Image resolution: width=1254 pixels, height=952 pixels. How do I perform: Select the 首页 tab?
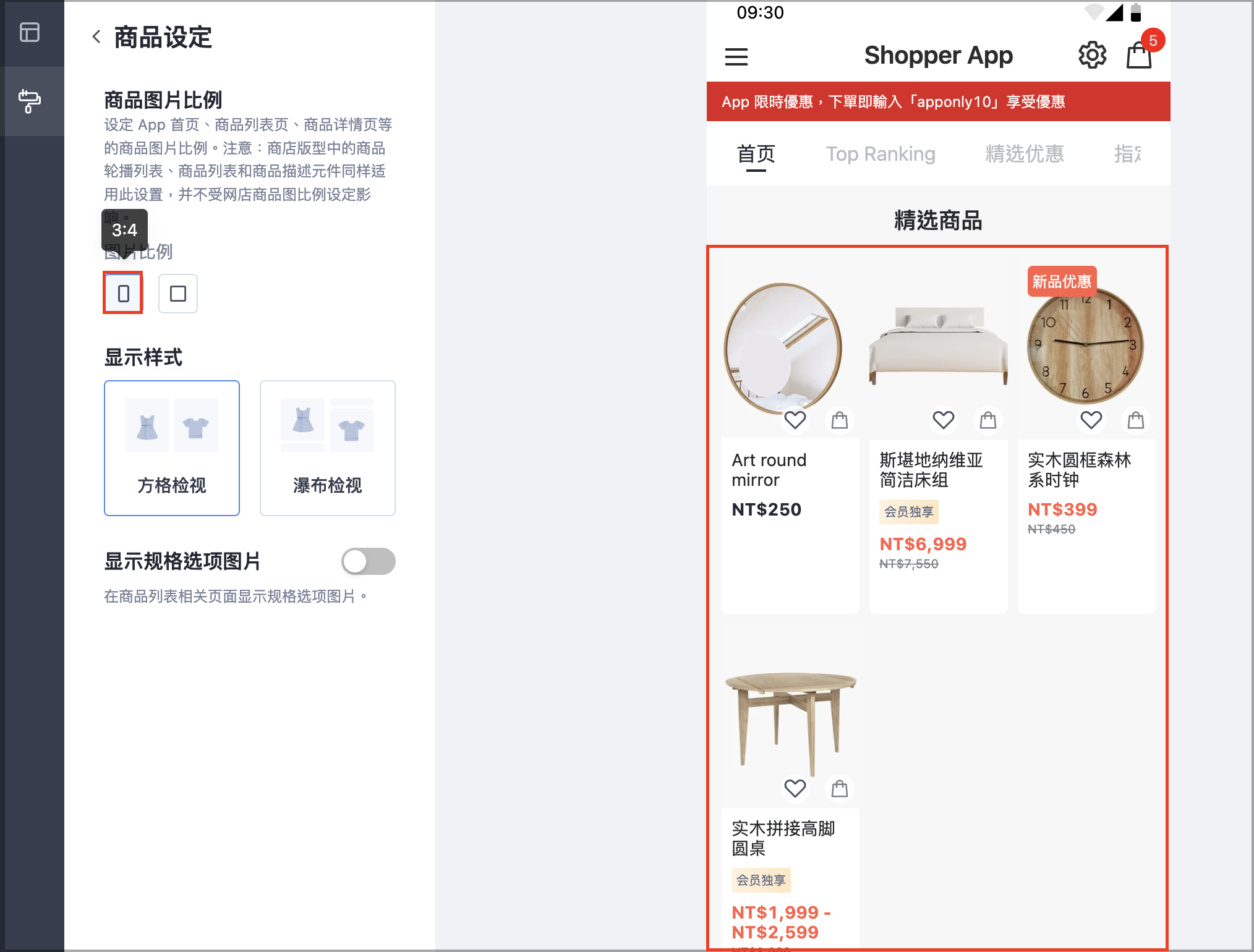pyautogui.click(x=756, y=154)
